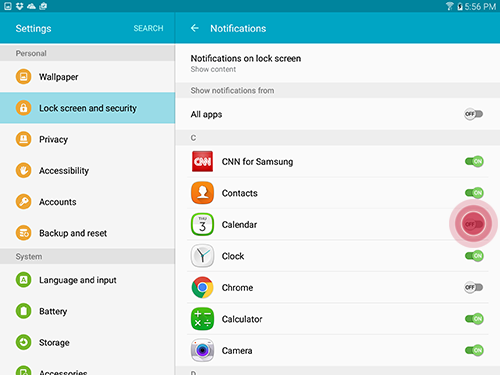
Task: Disable Calculator notifications toggle
Action: pyautogui.click(x=474, y=319)
